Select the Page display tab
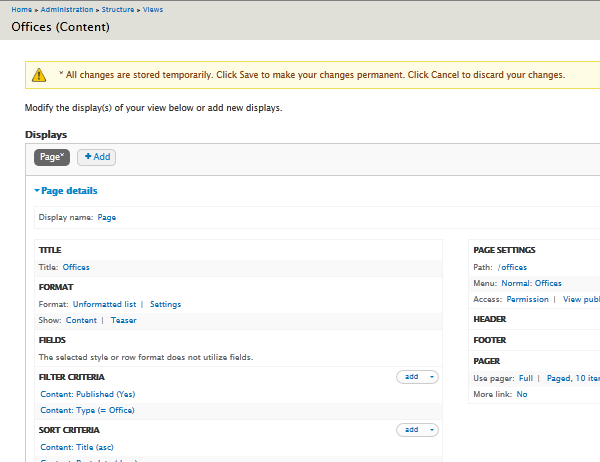Viewport: 600px width, 462px height. (x=52, y=157)
